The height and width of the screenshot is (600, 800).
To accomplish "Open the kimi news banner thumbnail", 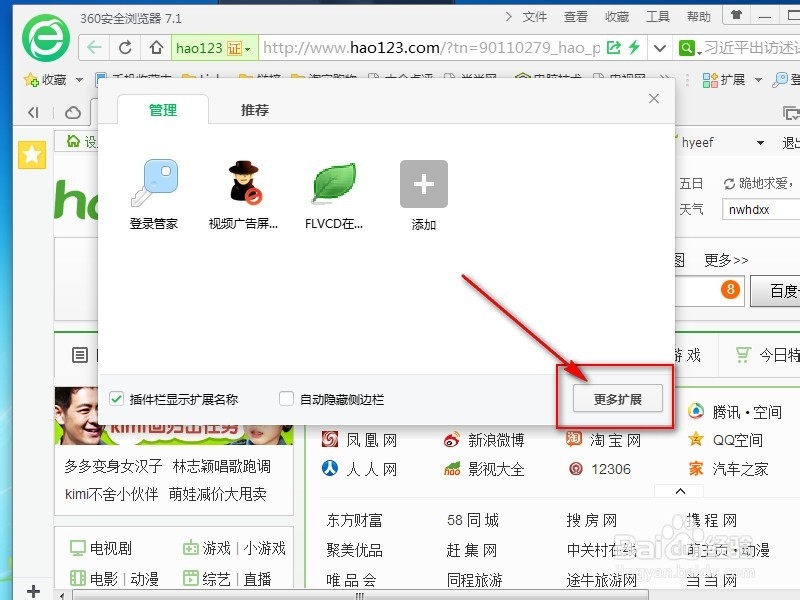I will pyautogui.click(x=174, y=416).
